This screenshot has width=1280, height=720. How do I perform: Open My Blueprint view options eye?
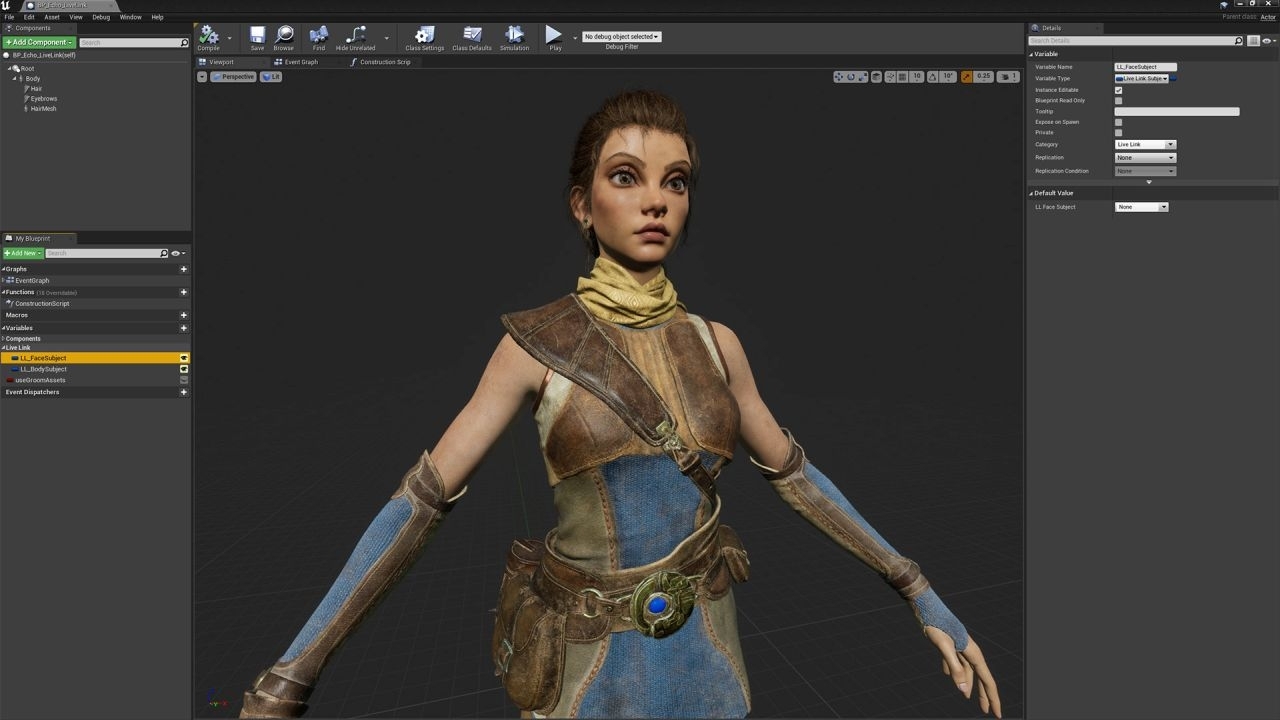click(x=177, y=253)
